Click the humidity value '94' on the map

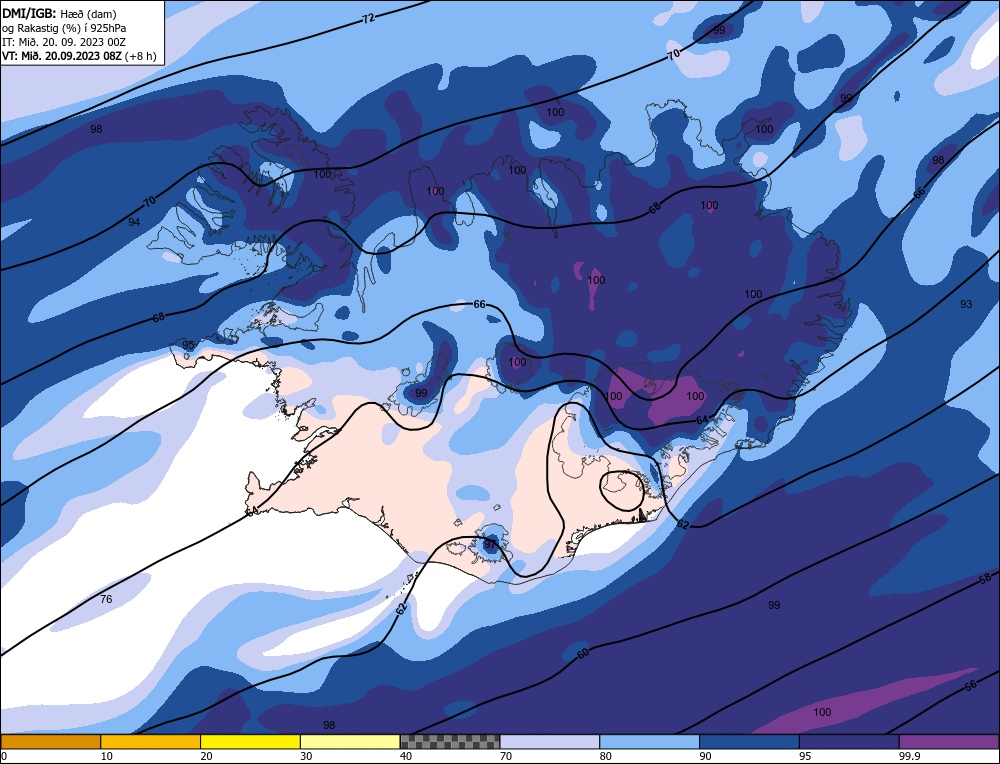click(134, 222)
